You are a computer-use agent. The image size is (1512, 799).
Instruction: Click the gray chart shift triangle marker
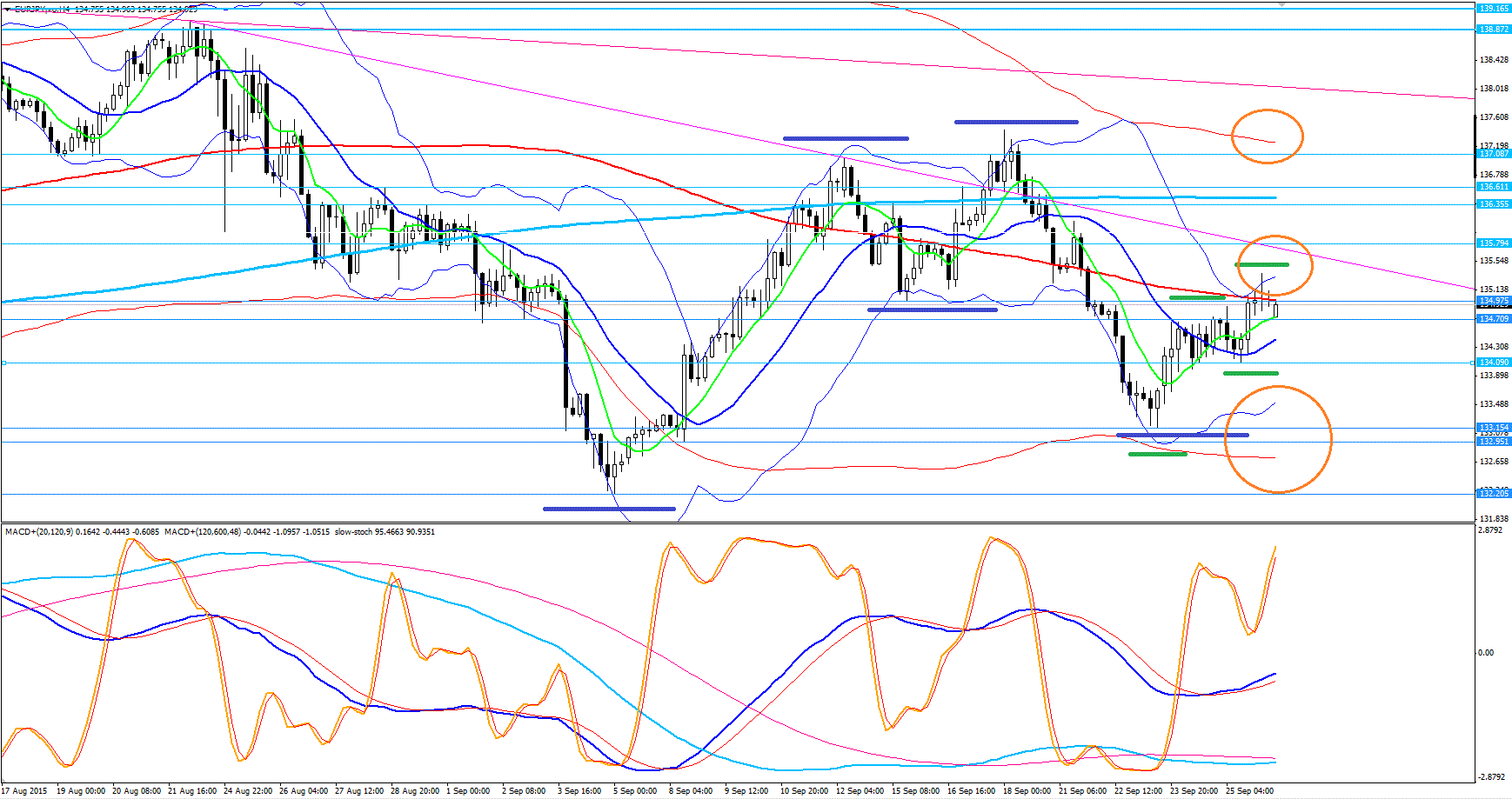tap(1281, 4)
